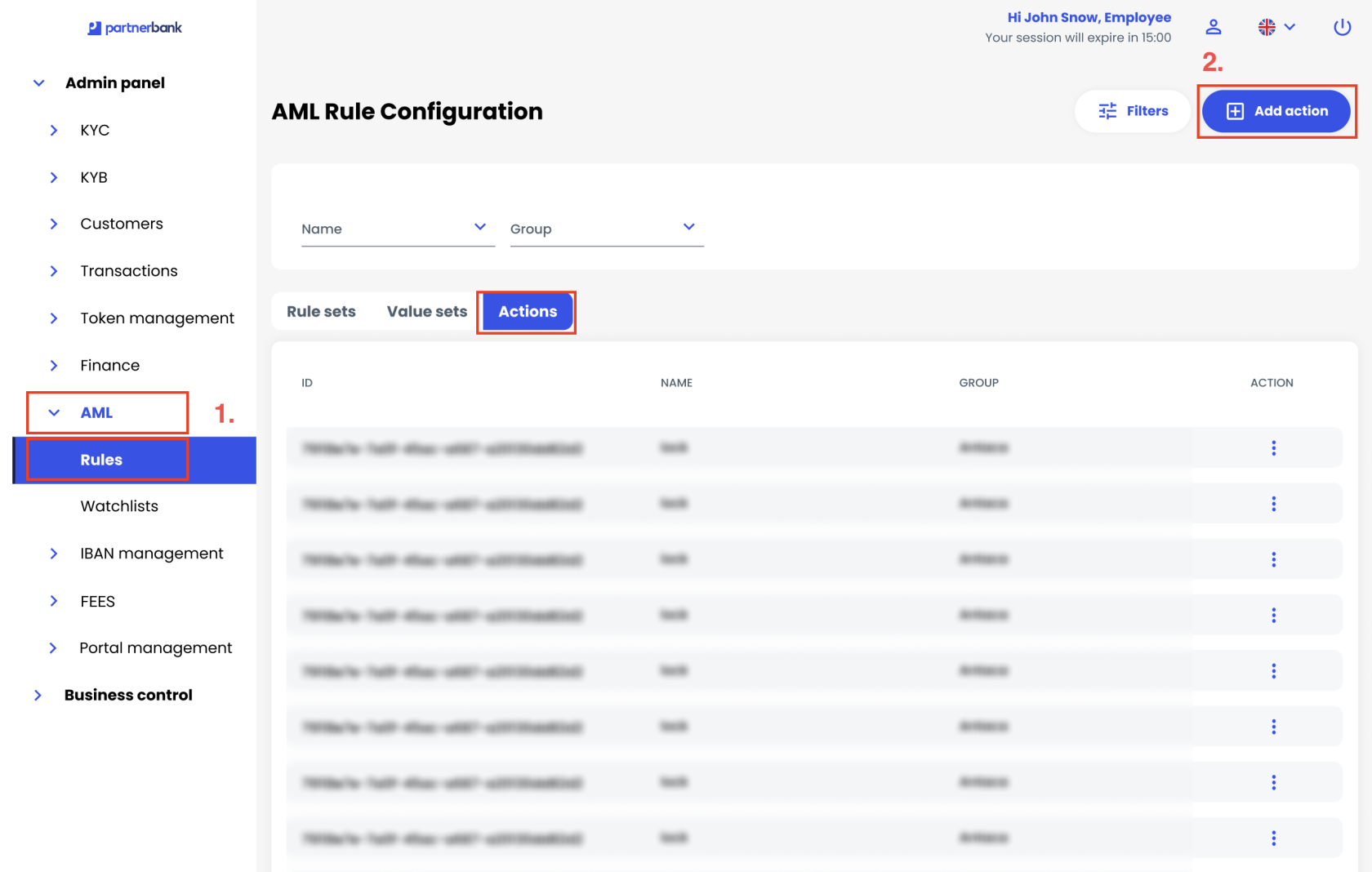Switch to the Value sets tab
Image resolution: width=1372 pixels, height=872 pixels.
(x=426, y=312)
